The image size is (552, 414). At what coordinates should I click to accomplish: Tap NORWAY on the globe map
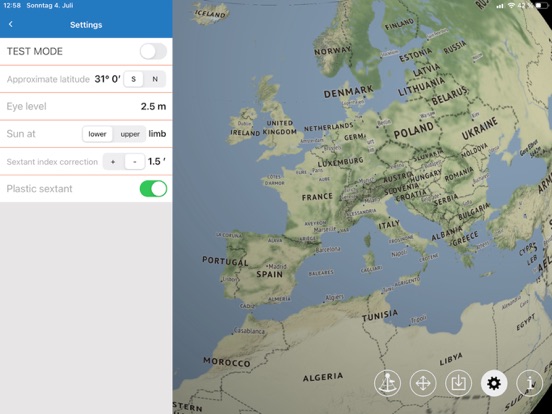tap(332, 50)
